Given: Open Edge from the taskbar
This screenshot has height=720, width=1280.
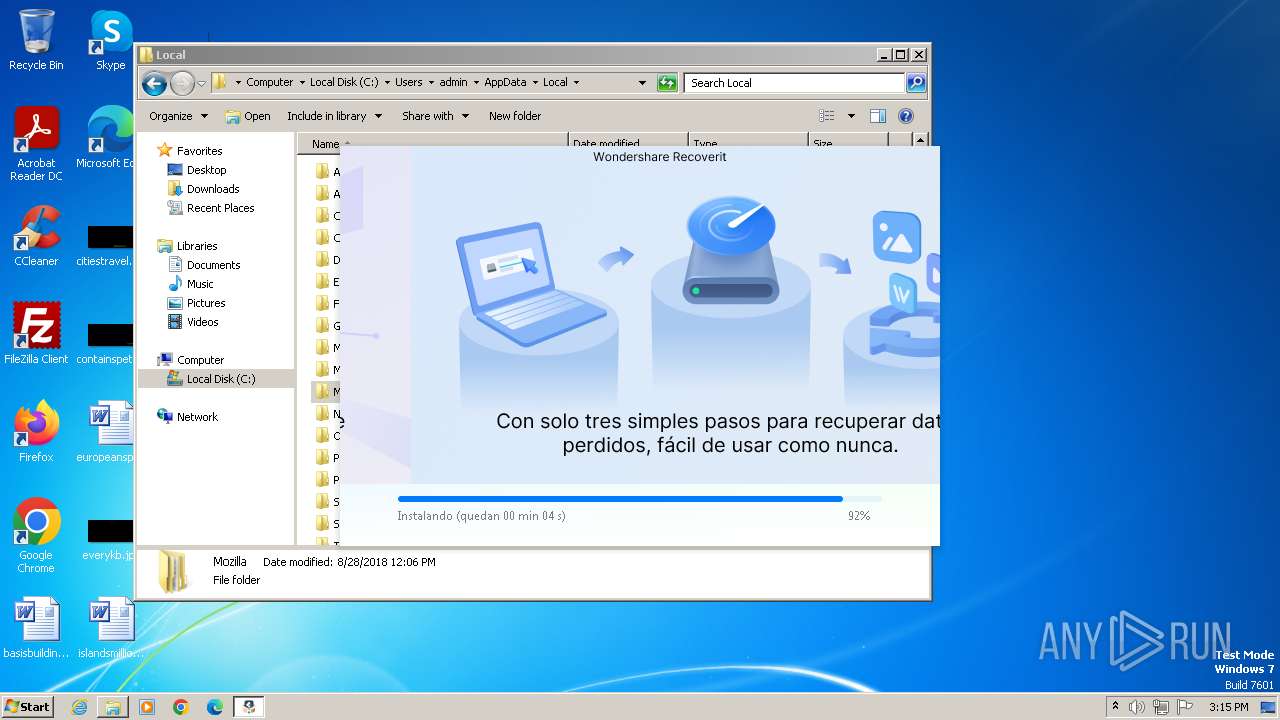Looking at the screenshot, I should (214, 707).
